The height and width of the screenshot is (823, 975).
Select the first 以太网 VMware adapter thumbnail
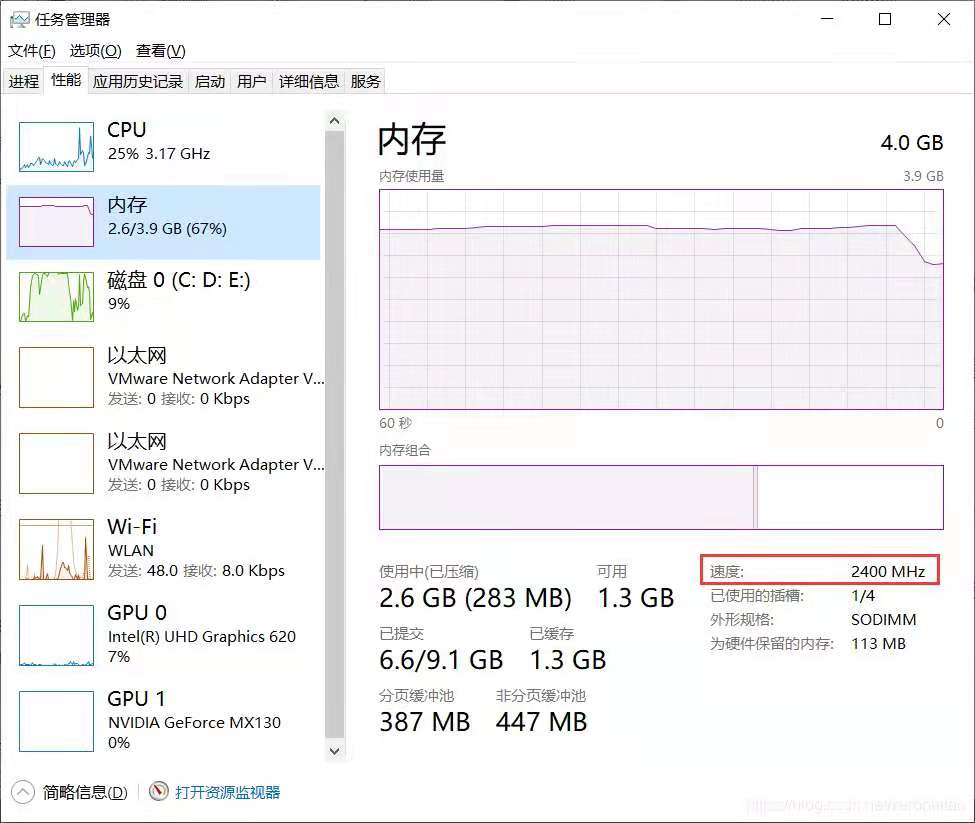56,377
